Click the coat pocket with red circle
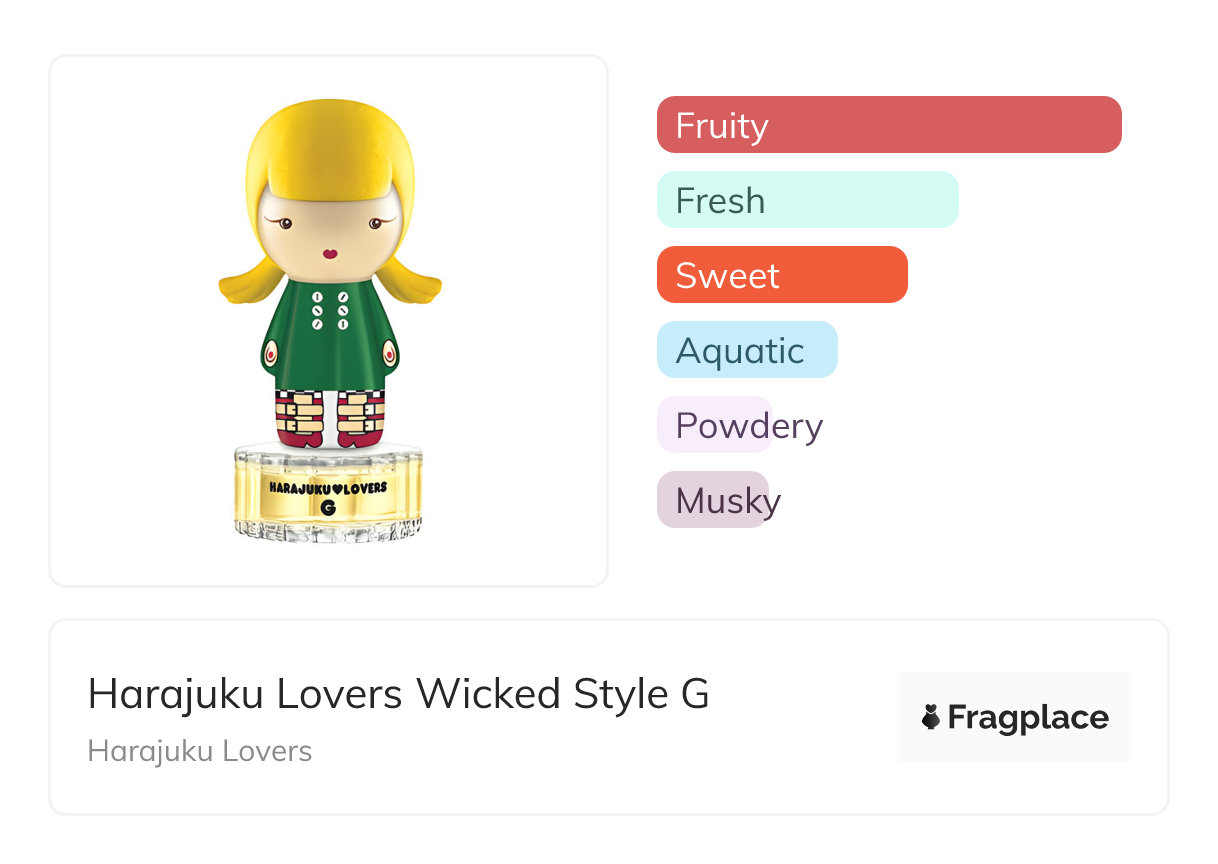1218x864 pixels. [x=270, y=353]
